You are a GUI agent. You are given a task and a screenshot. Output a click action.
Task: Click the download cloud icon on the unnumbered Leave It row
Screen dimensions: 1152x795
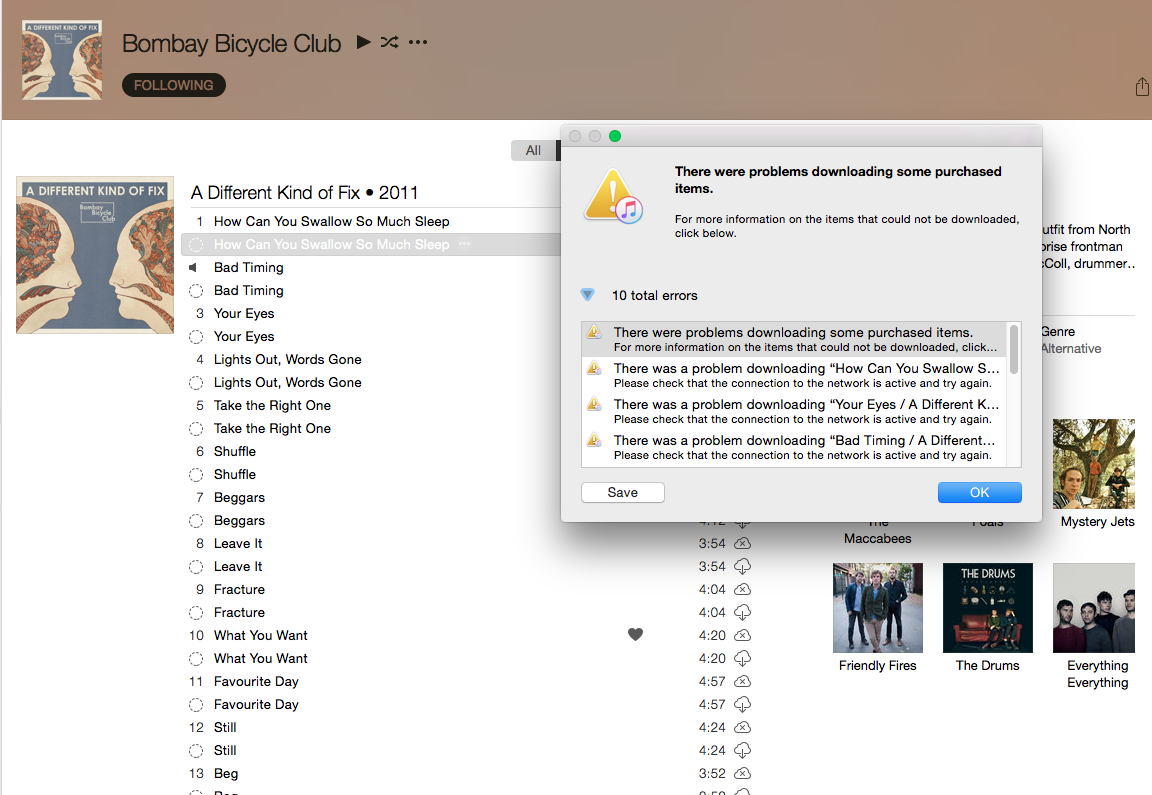pyautogui.click(x=743, y=566)
